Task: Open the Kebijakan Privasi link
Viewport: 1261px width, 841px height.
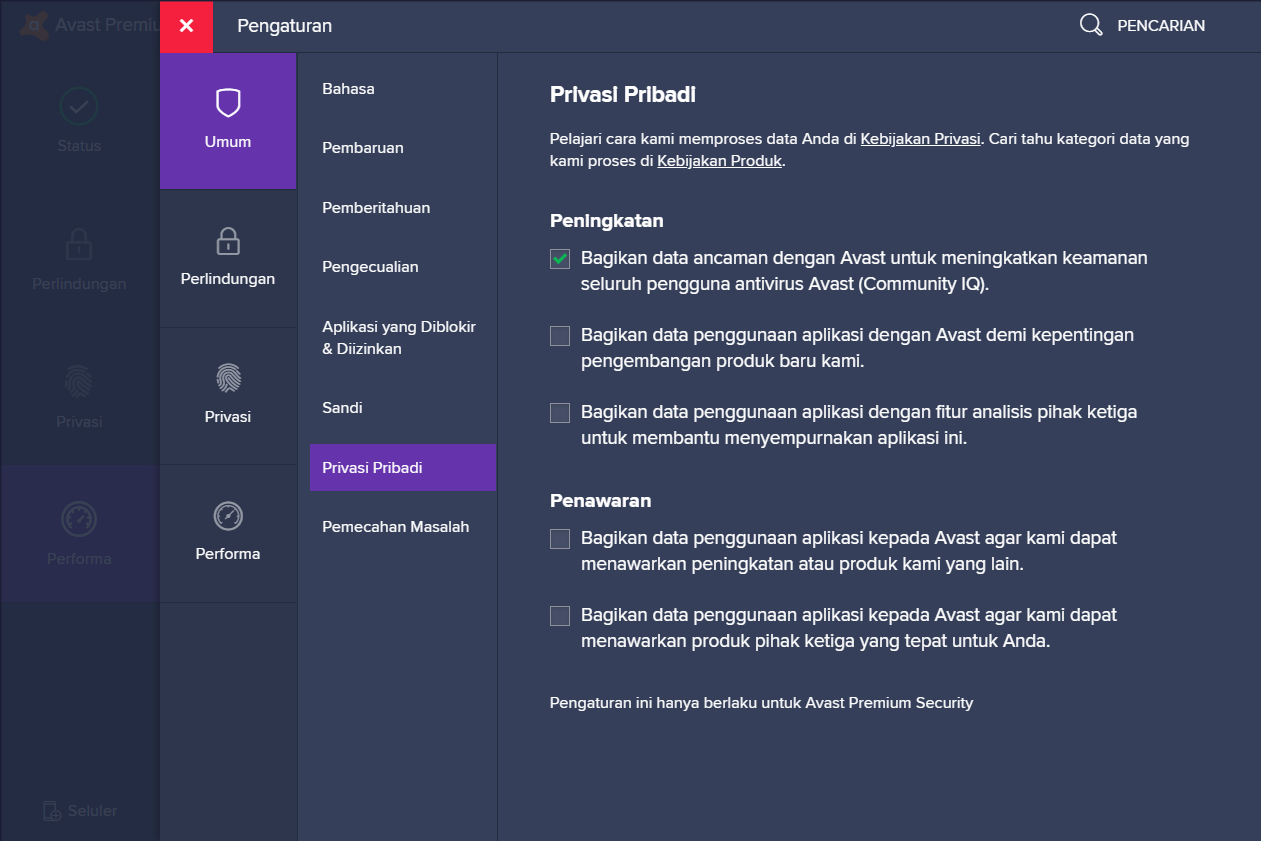Action: pos(920,139)
